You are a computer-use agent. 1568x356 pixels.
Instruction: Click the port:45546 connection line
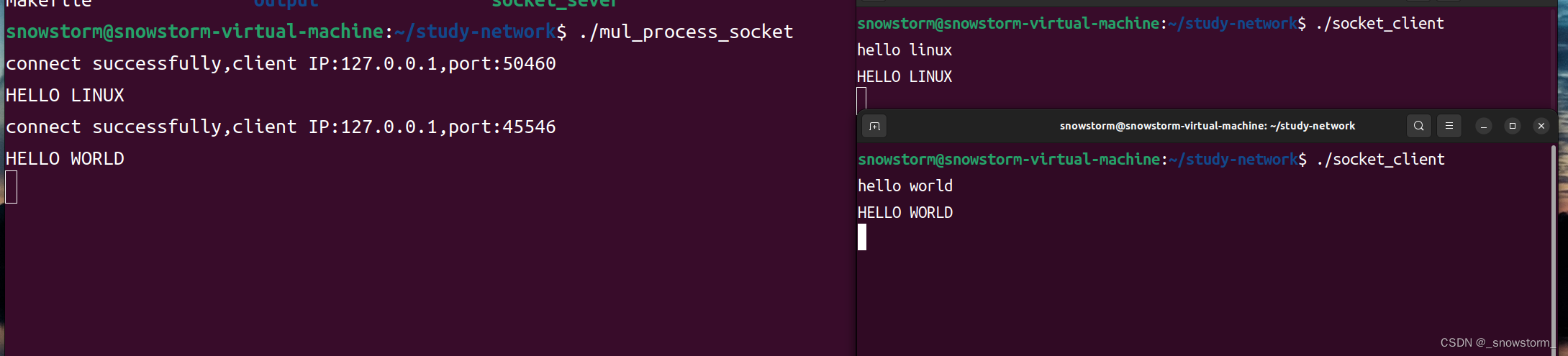point(281,127)
